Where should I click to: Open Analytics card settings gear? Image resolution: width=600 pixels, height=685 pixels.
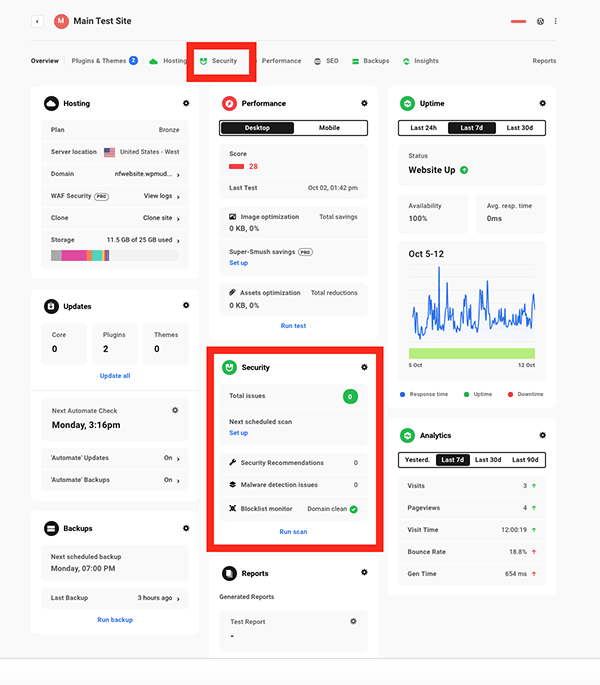pos(543,435)
